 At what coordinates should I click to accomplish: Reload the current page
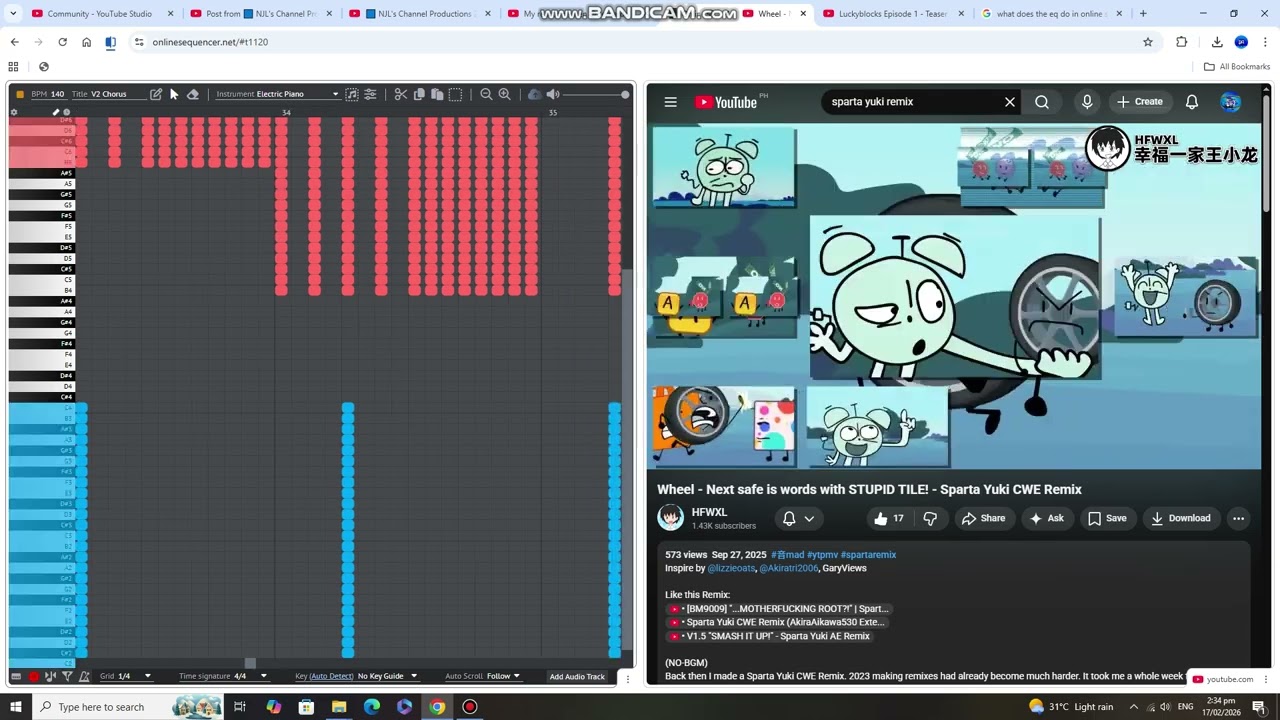click(62, 42)
